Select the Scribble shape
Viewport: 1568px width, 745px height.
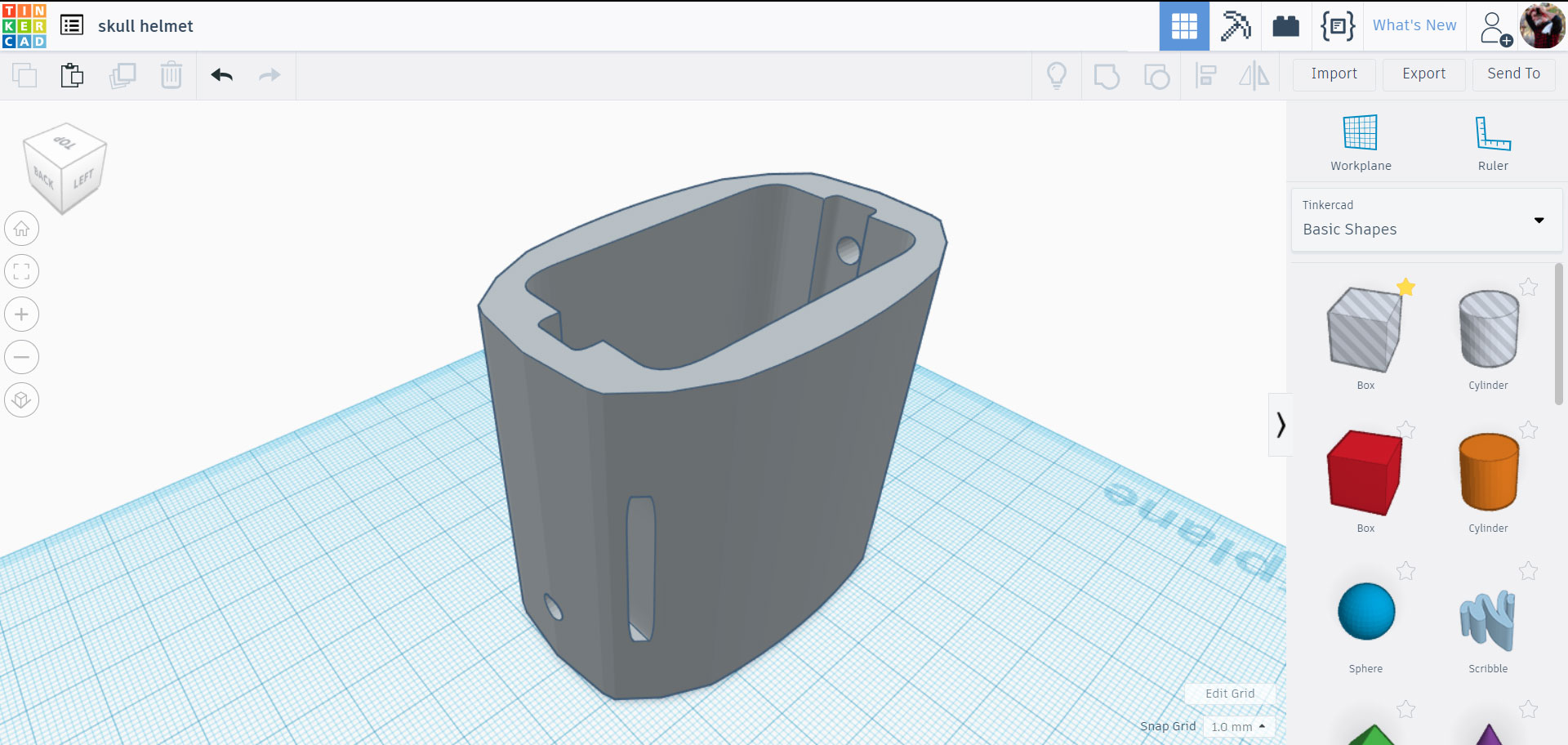(x=1488, y=620)
